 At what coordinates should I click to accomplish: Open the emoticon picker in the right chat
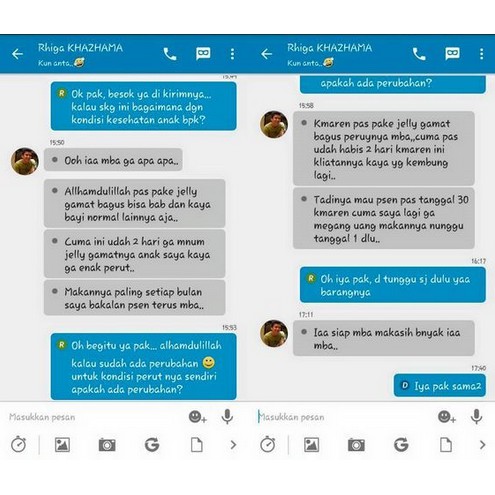(x=446, y=417)
